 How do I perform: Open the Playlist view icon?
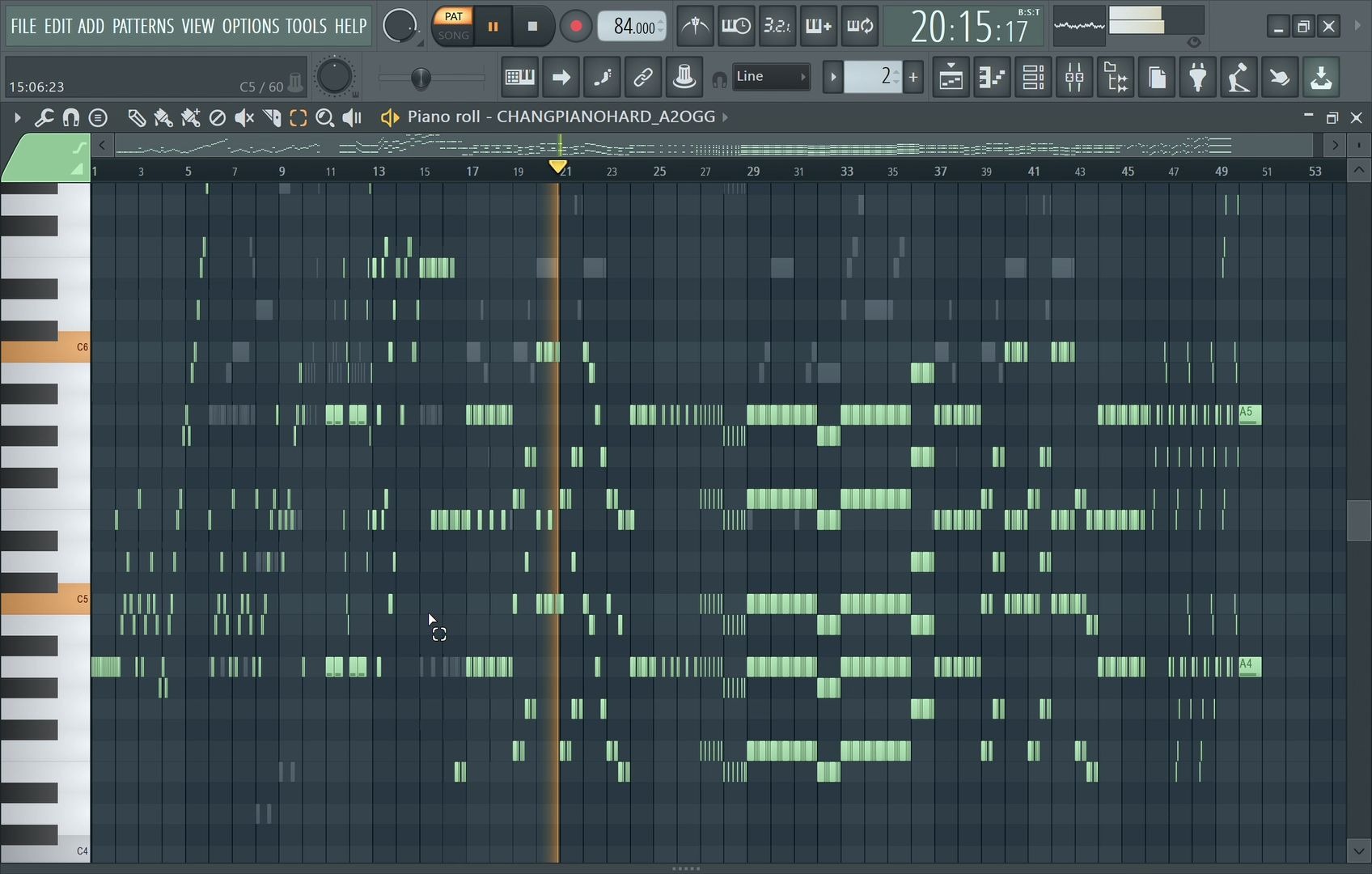coord(951,78)
